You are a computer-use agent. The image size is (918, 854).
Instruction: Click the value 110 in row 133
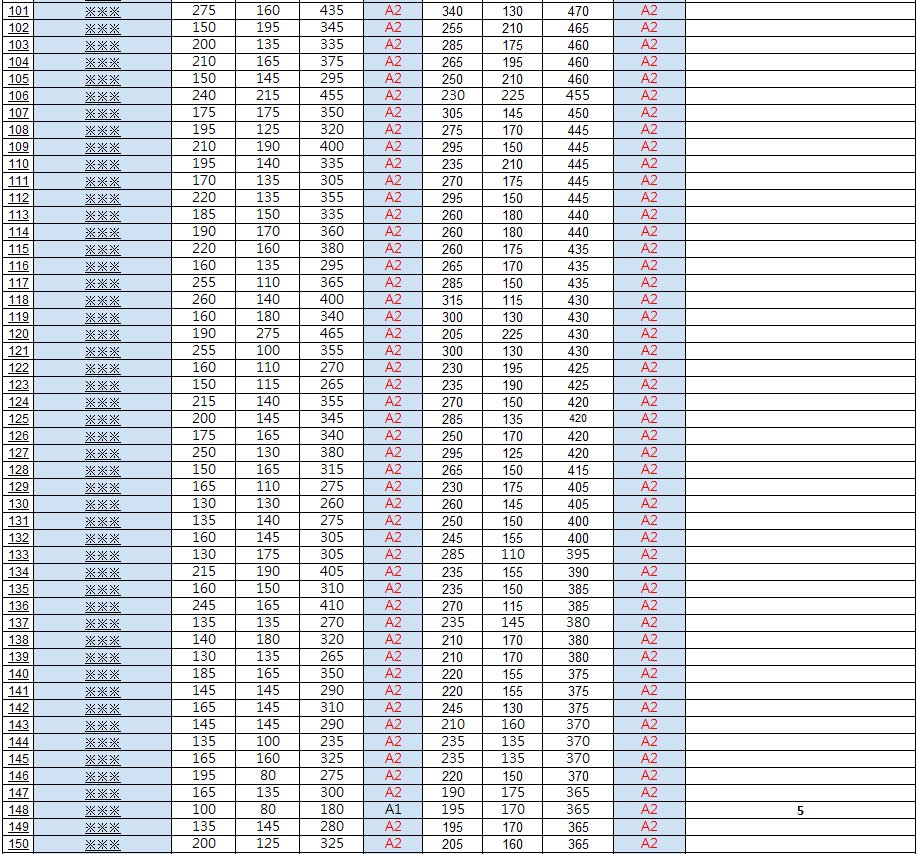(512, 555)
